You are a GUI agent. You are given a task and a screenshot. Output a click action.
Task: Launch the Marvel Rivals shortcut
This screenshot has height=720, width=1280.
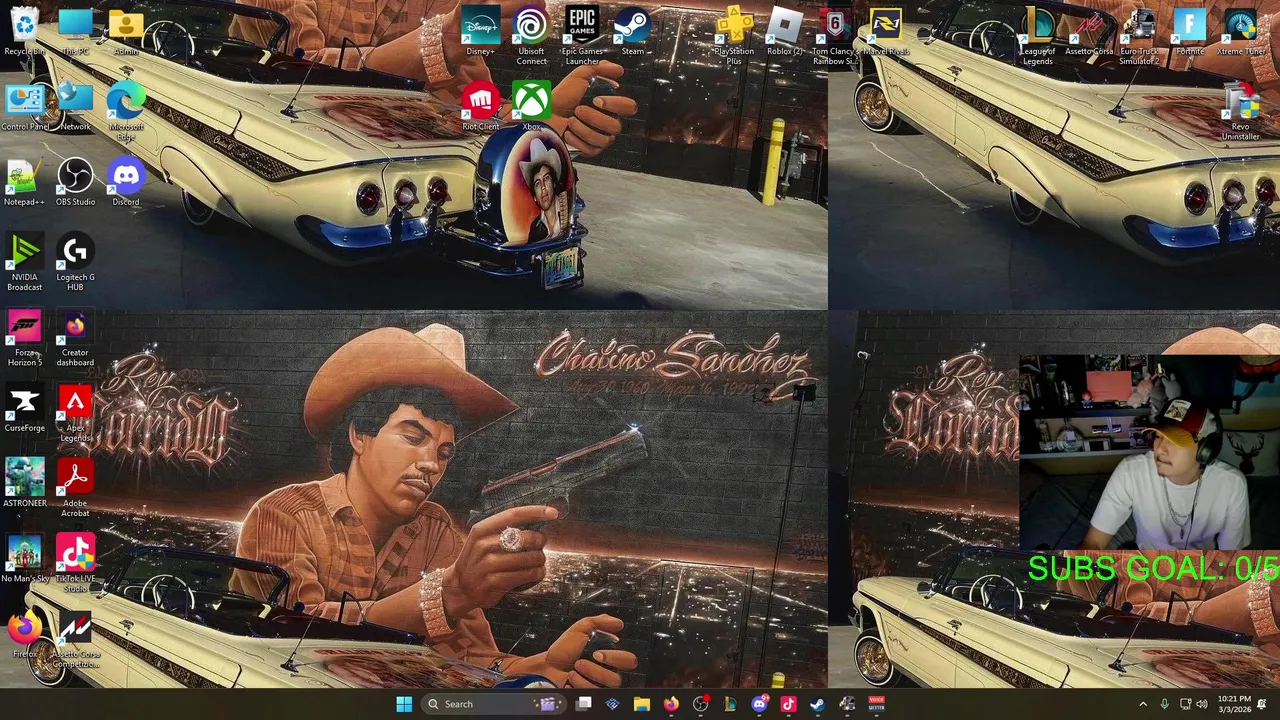coord(885,31)
